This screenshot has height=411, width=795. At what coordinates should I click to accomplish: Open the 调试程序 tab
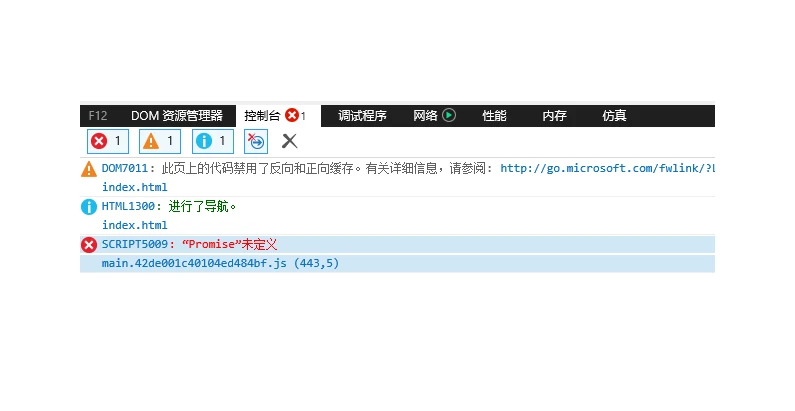[363, 116]
